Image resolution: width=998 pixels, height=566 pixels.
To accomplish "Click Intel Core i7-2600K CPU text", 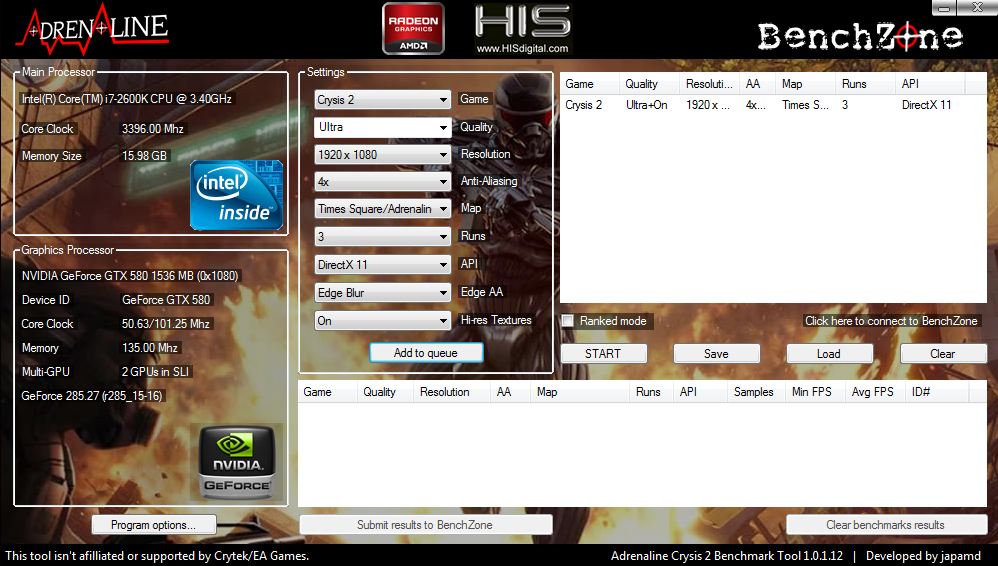I will (x=127, y=99).
